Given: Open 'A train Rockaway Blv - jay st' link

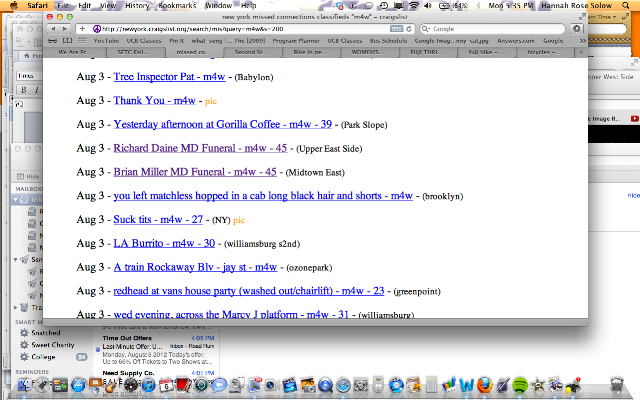Looking at the screenshot, I should pyautogui.click(x=196, y=267).
